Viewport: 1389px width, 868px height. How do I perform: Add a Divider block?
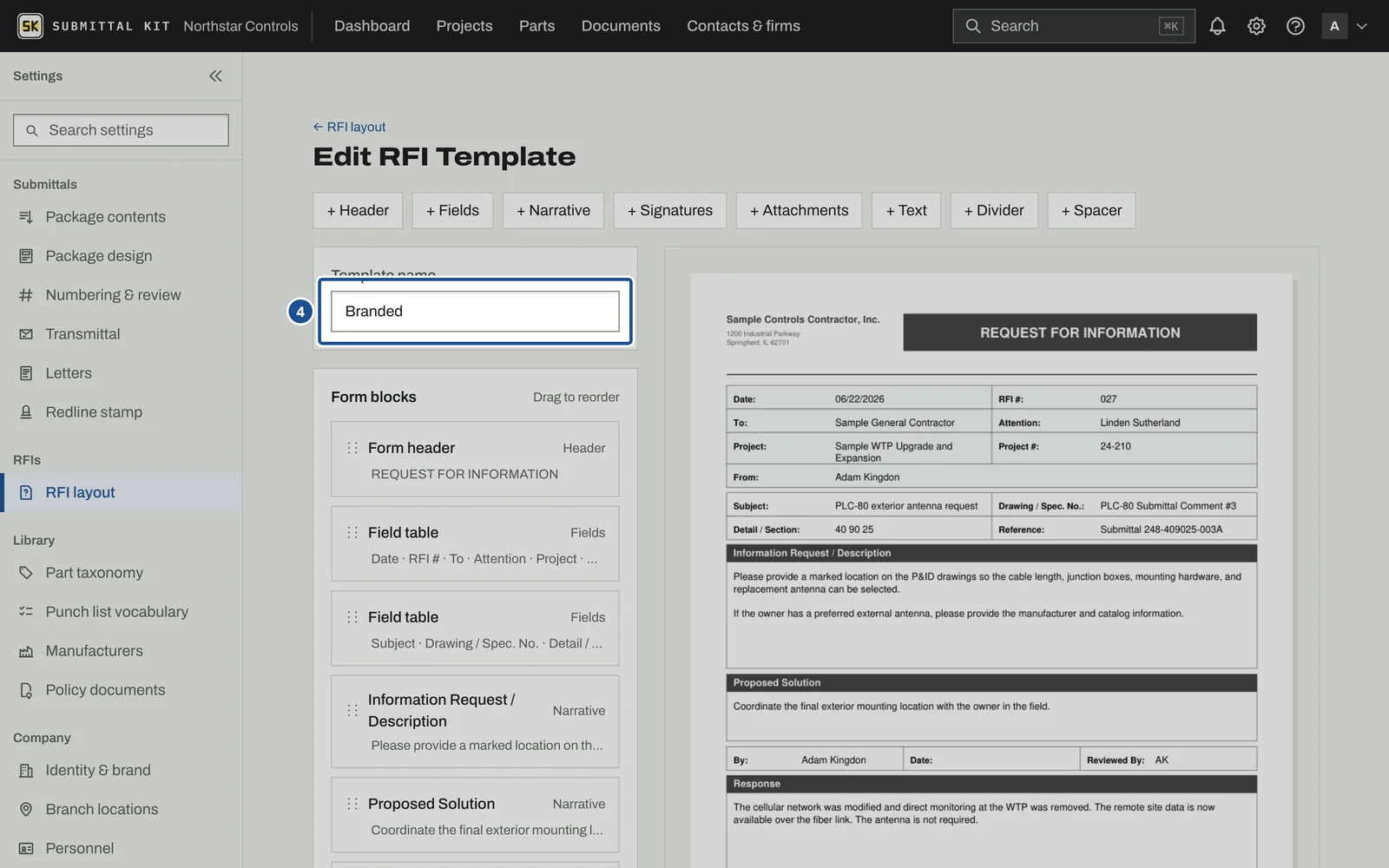[x=994, y=210]
